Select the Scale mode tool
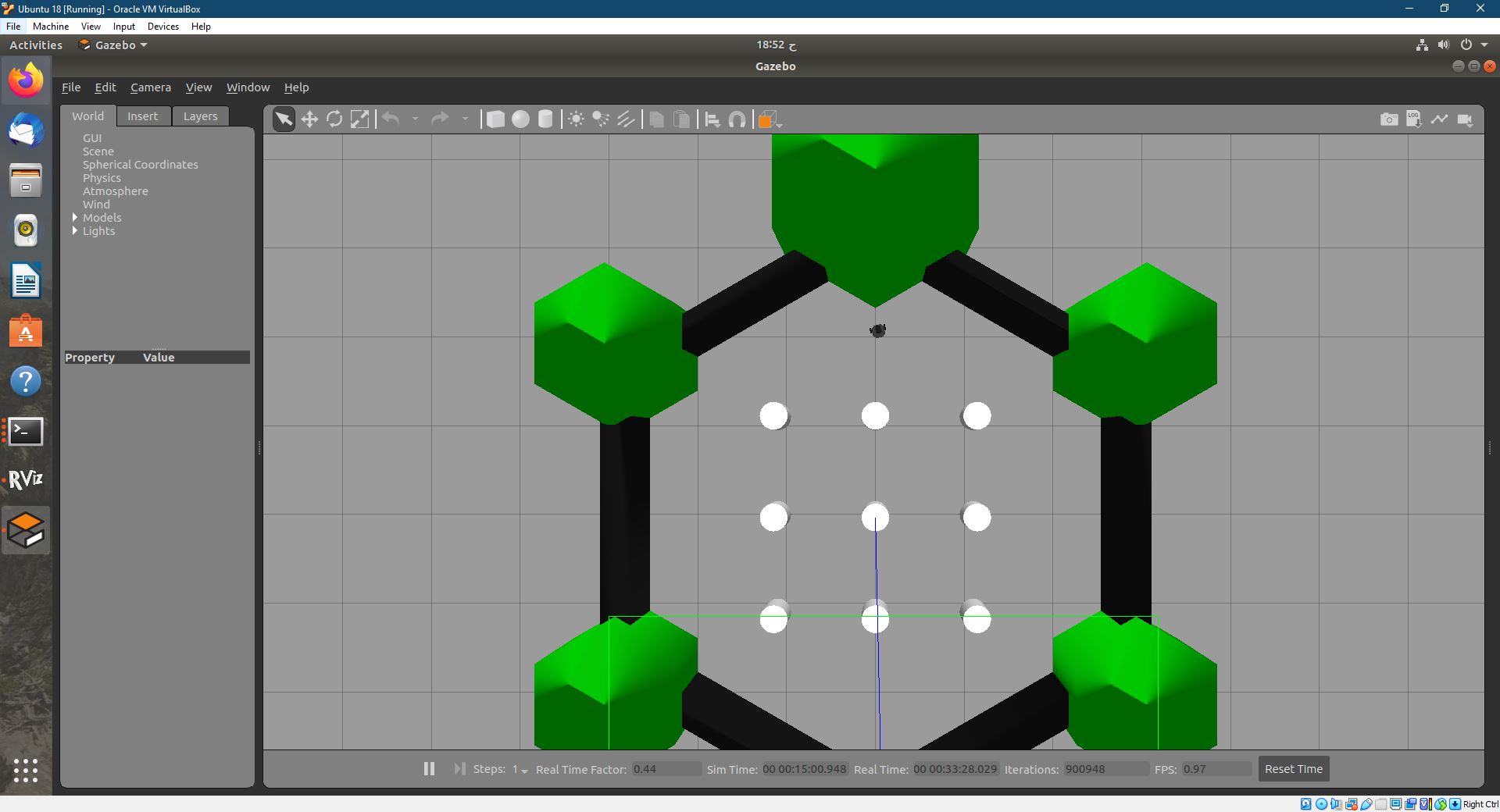Image resolution: width=1500 pixels, height=812 pixels. click(x=359, y=119)
